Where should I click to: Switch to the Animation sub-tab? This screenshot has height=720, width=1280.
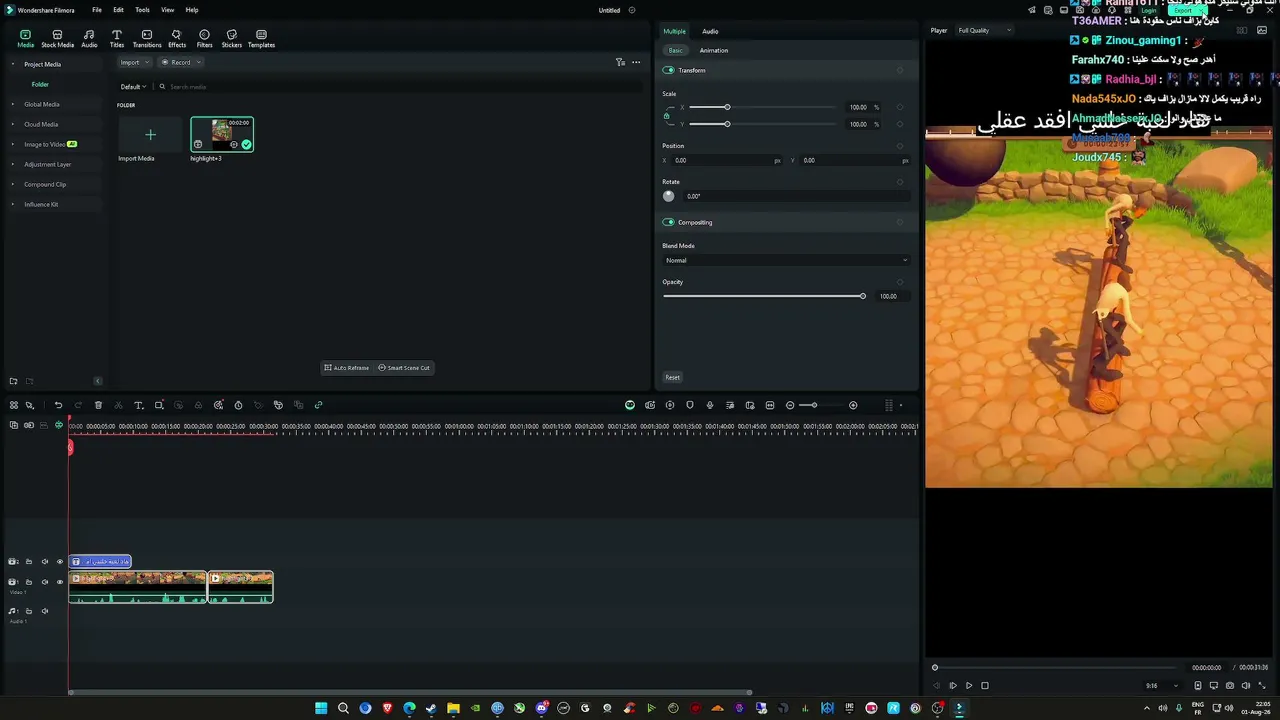click(714, 50)
